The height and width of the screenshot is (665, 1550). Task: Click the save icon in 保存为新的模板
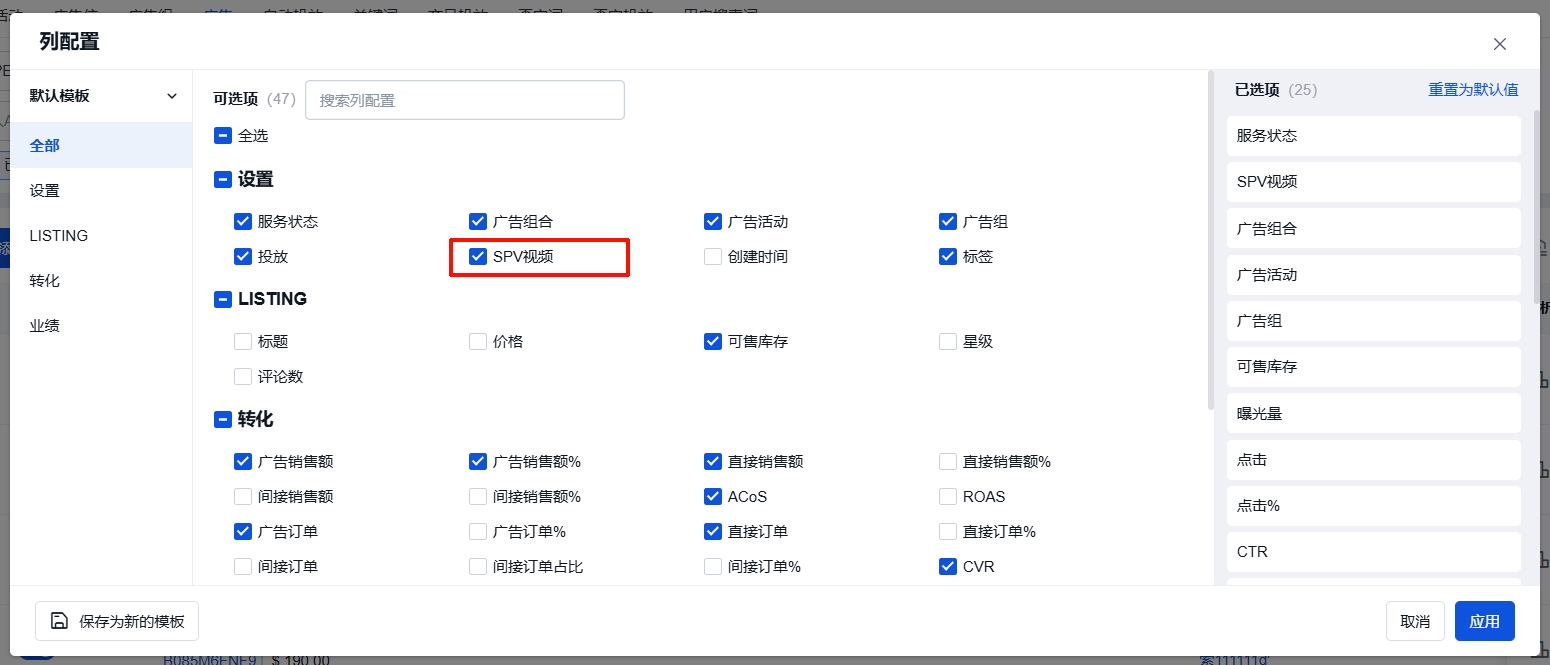click(60, 621)
